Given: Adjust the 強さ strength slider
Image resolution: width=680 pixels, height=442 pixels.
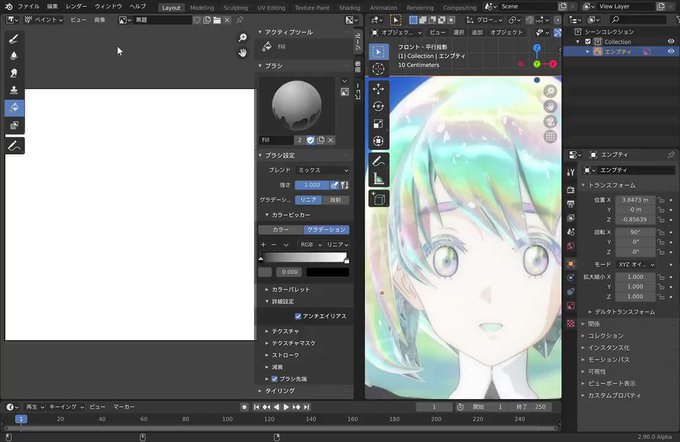Looking at the screenshot, I should [x=312, y=185].
